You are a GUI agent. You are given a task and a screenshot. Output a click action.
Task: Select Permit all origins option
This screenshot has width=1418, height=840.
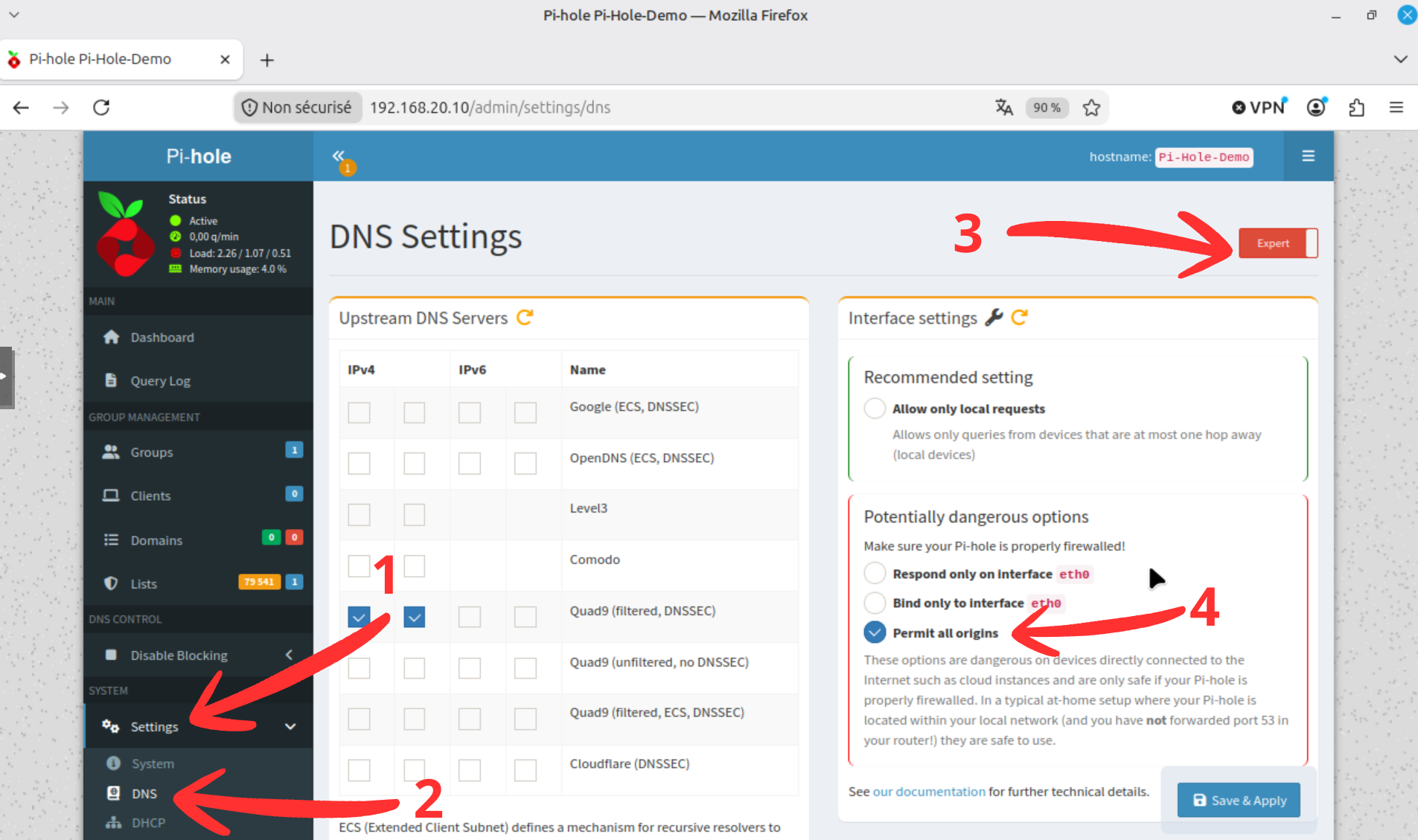pos(875,632)
